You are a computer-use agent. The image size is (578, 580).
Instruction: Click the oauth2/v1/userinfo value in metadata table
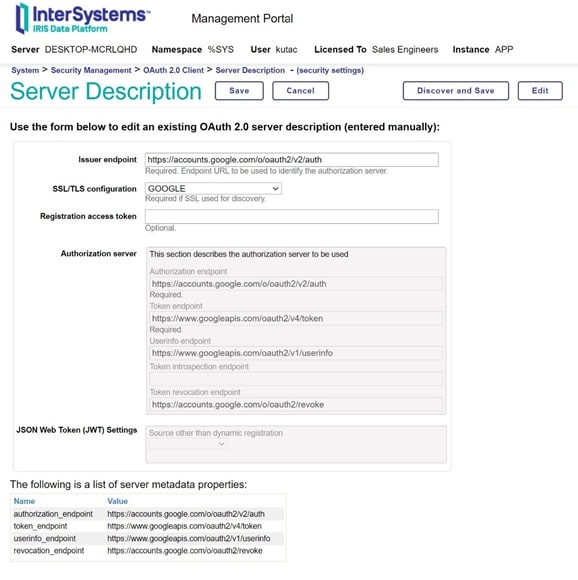(189, 538)
